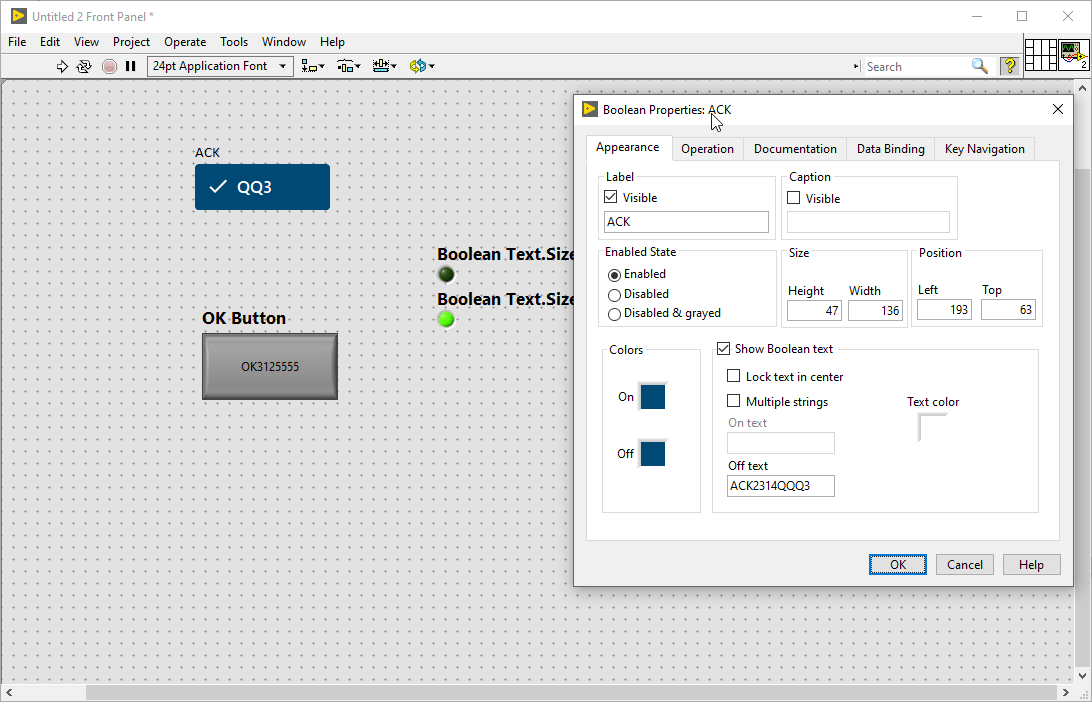The height and width of the screenshot is (702, 1092).
Task: Click the Abort Execution icon
Action: point(110,66)
